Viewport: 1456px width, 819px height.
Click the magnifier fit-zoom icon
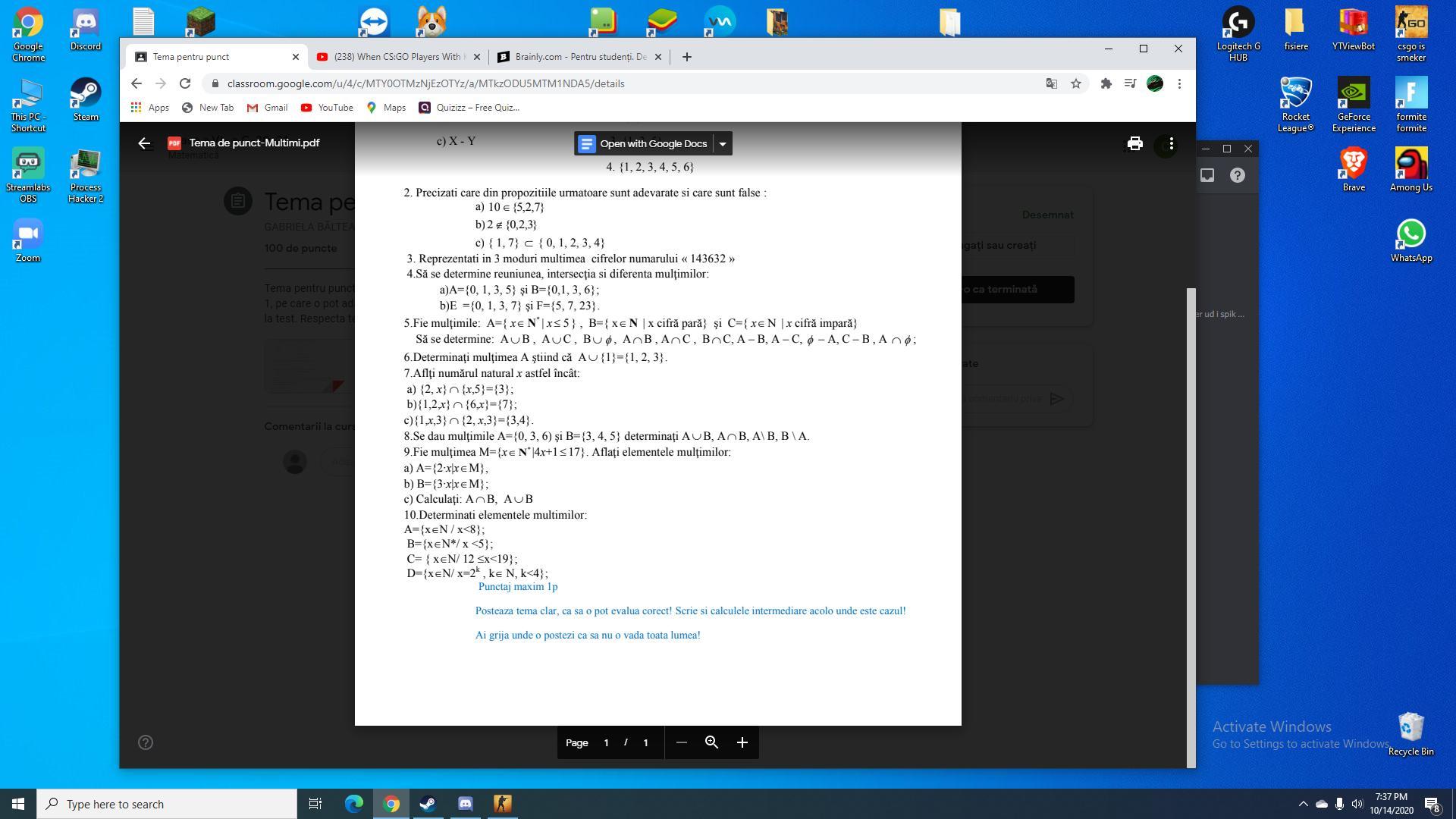pos(711,742)
